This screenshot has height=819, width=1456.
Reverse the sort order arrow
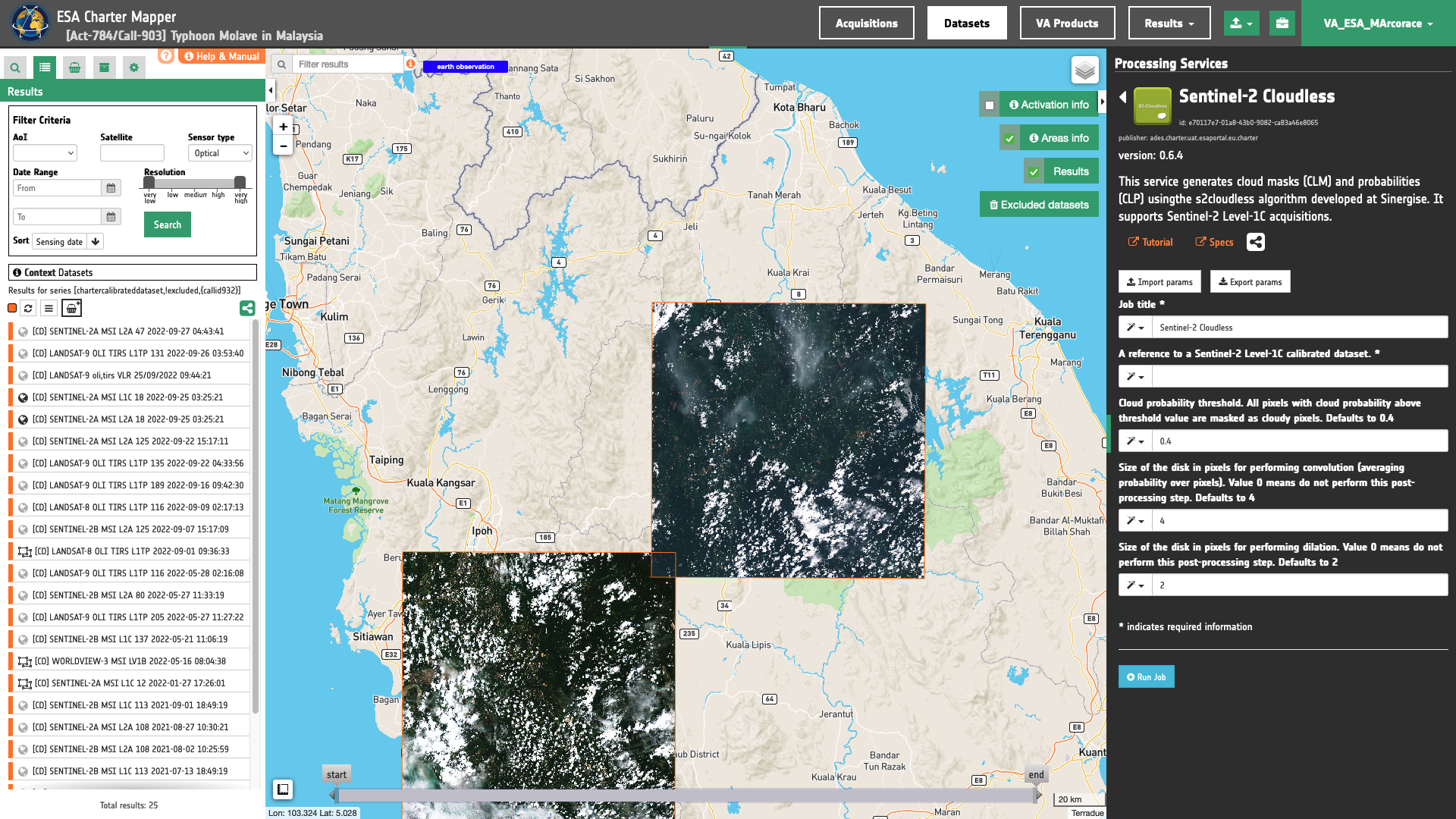96,242
